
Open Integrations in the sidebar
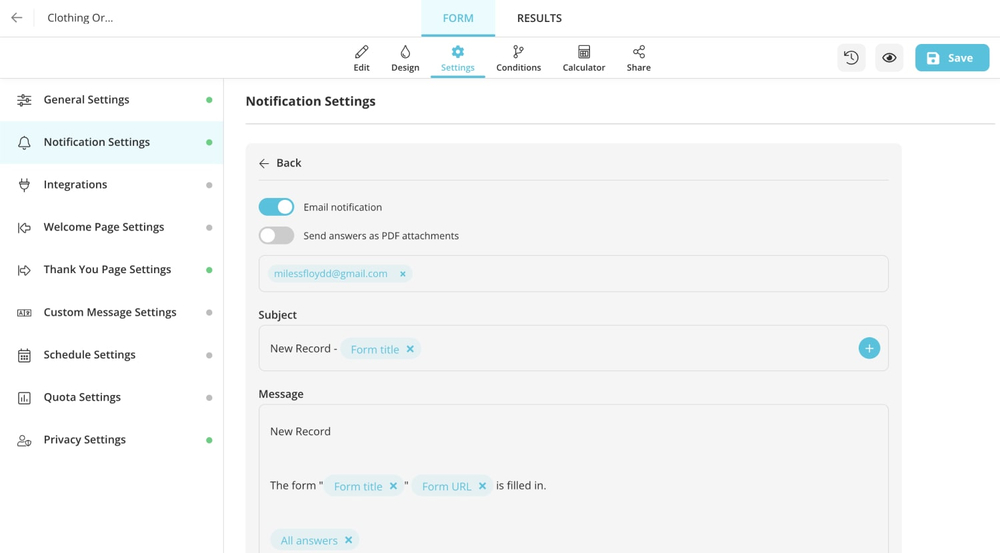tap(75, 185)
